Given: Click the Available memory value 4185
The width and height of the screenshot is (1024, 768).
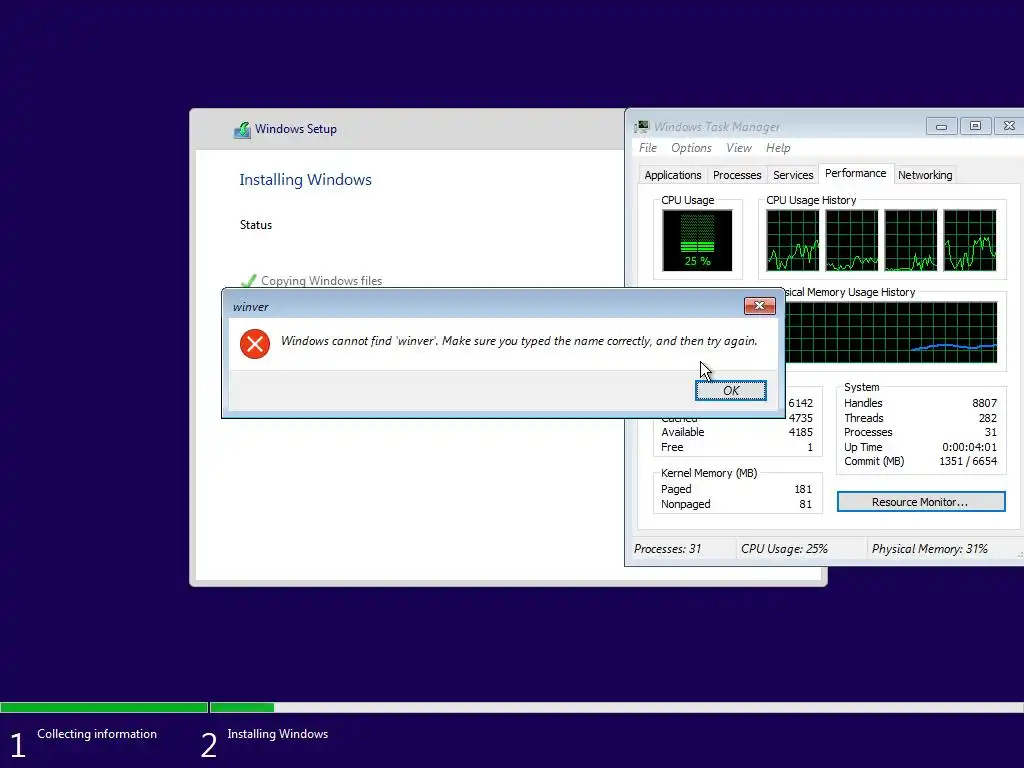Looking at the screenshot, I should pos(800,432).
